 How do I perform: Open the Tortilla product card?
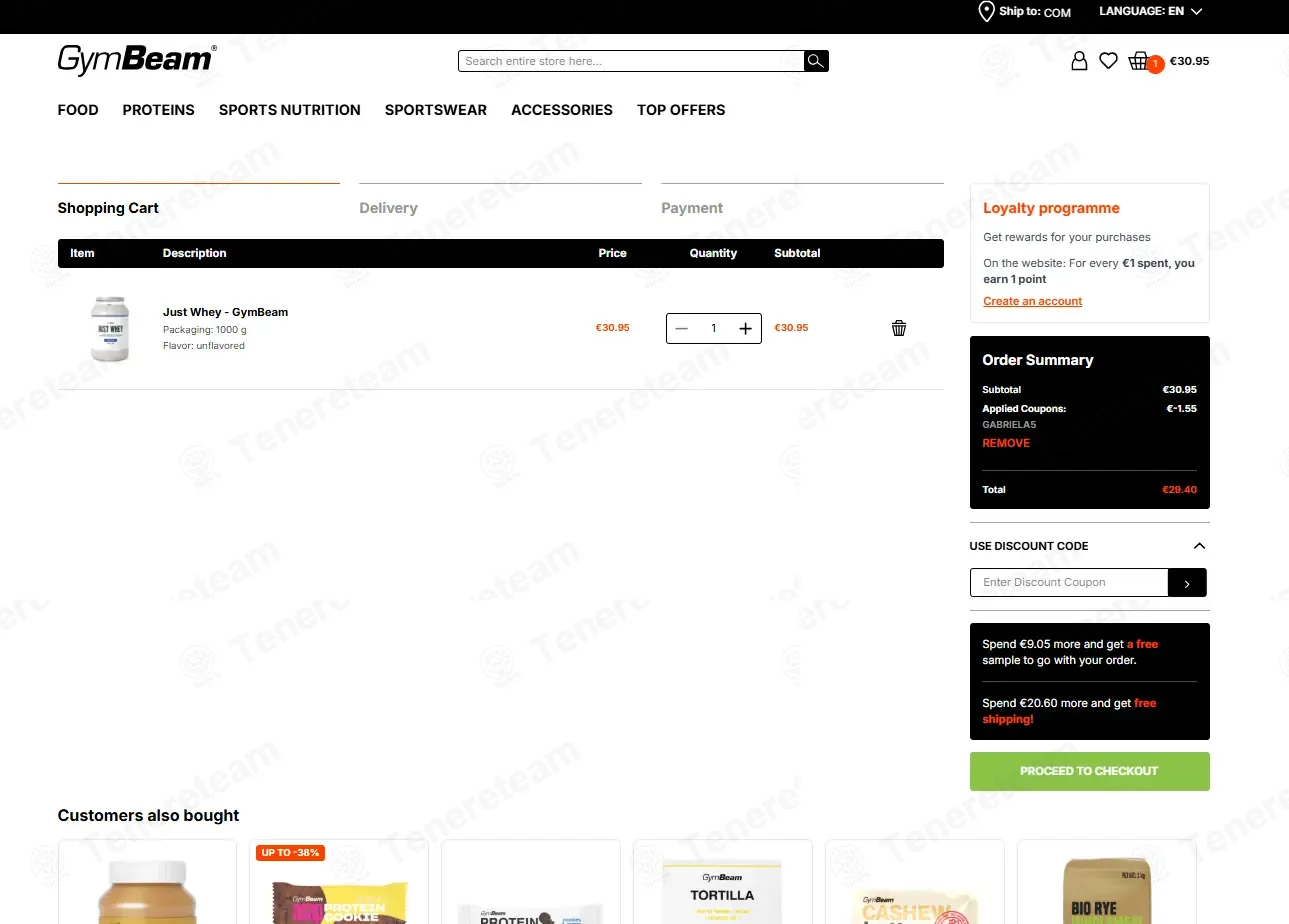[723, 882]
